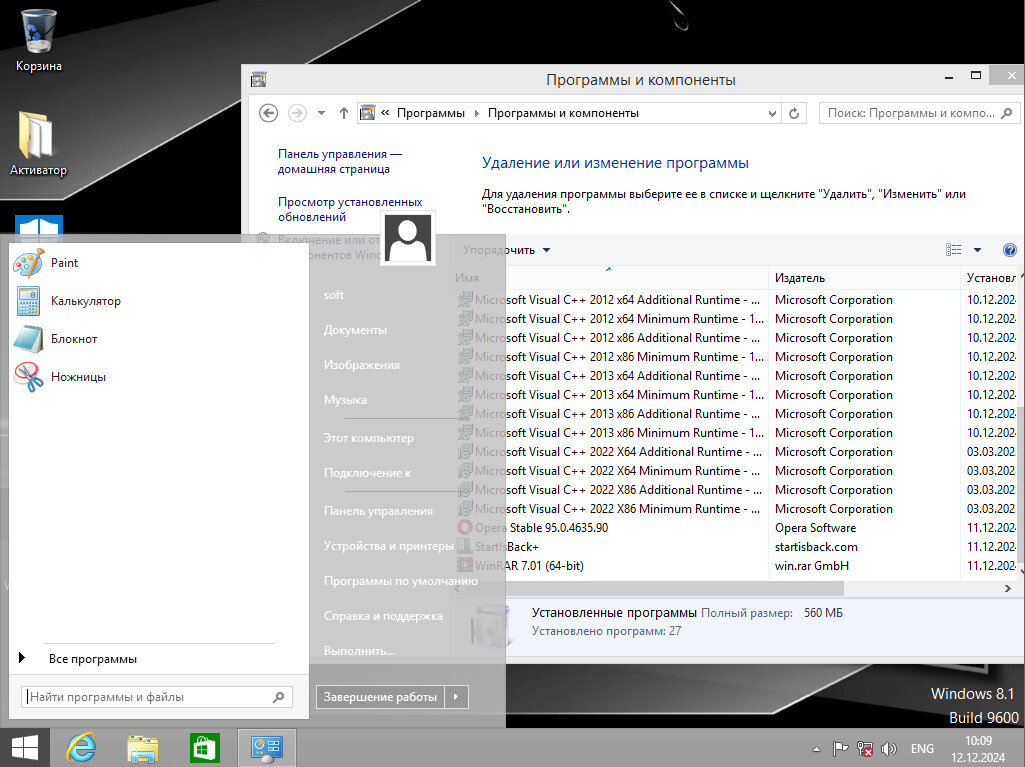Viewport: 1025px width, 767px height.
Task: Open Изображения from Start menu
Action: tap(361, 365)
